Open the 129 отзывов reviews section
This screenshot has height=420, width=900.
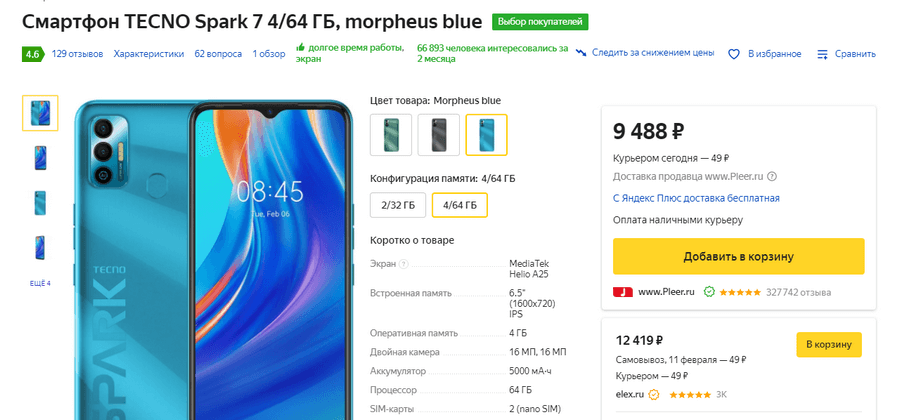pyautogui.click(x=77, y=54)
